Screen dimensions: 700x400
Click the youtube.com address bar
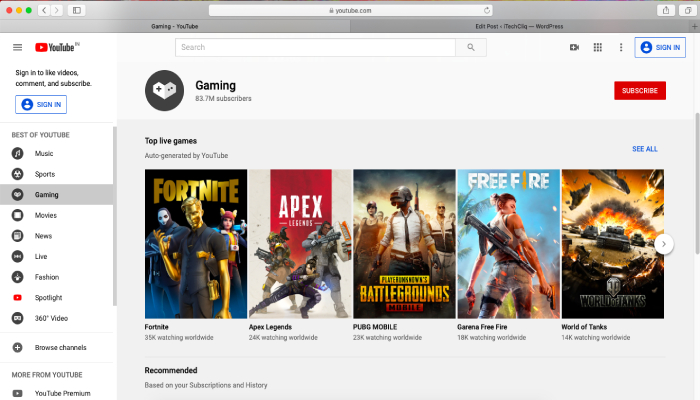coord(350,10)
